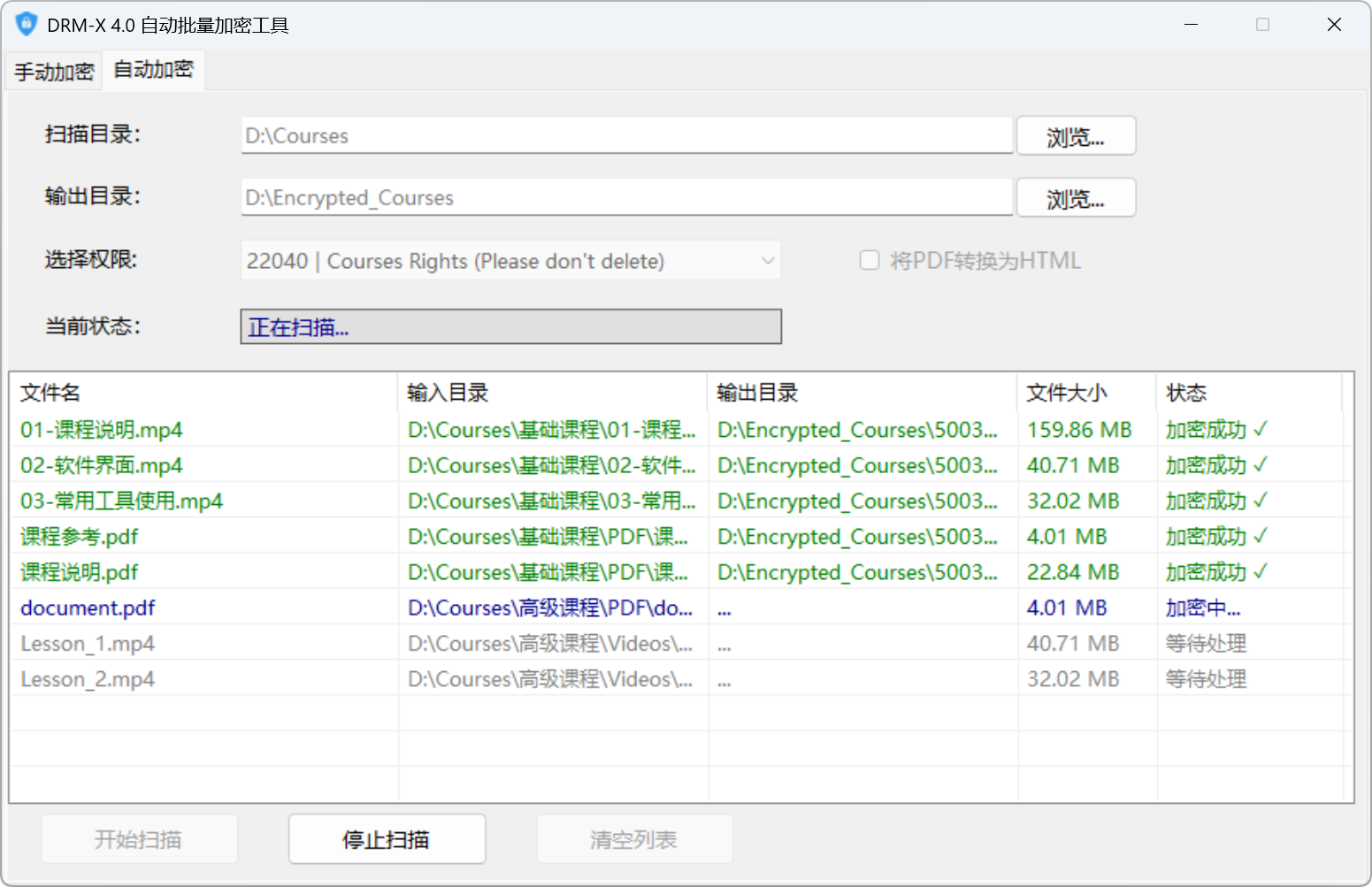Click the 正在扫描 status progress bar

[x=510, y=327]
